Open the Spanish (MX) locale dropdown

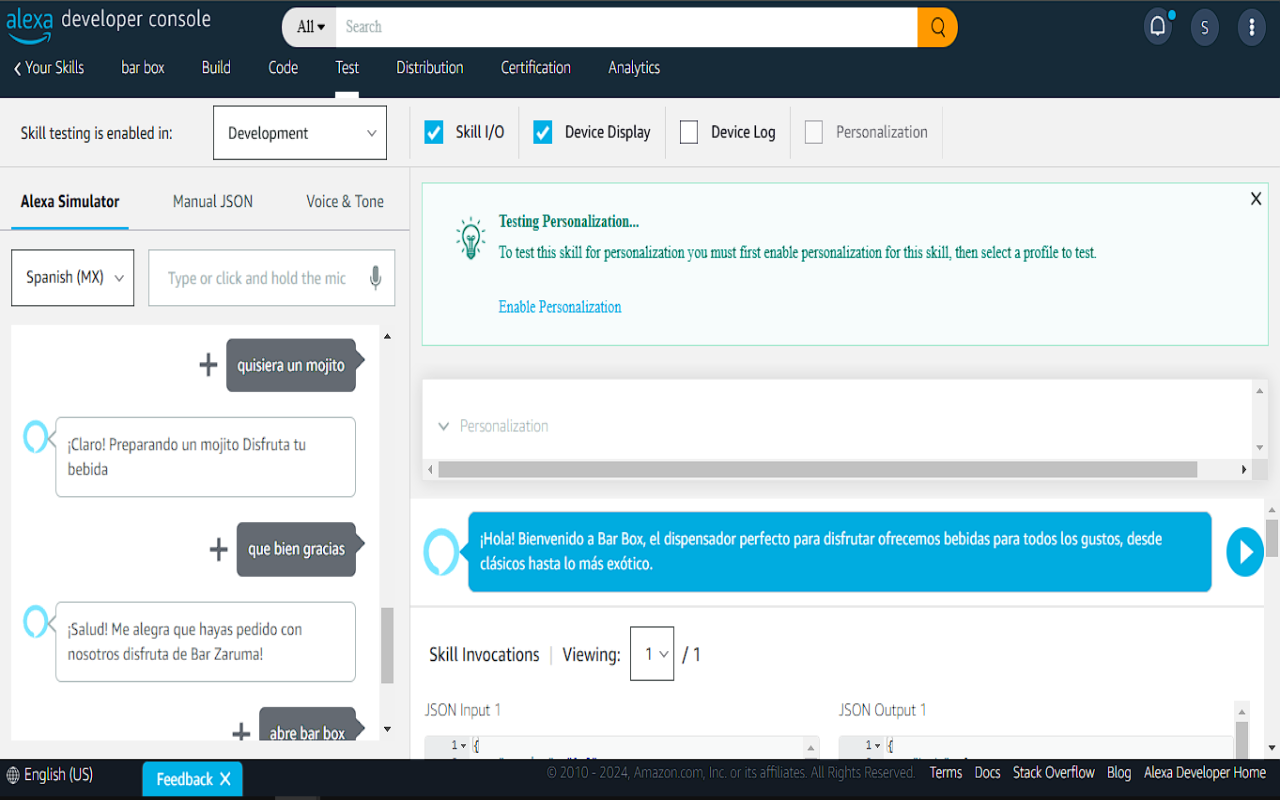pyautogui.click(x=73, y=278)
